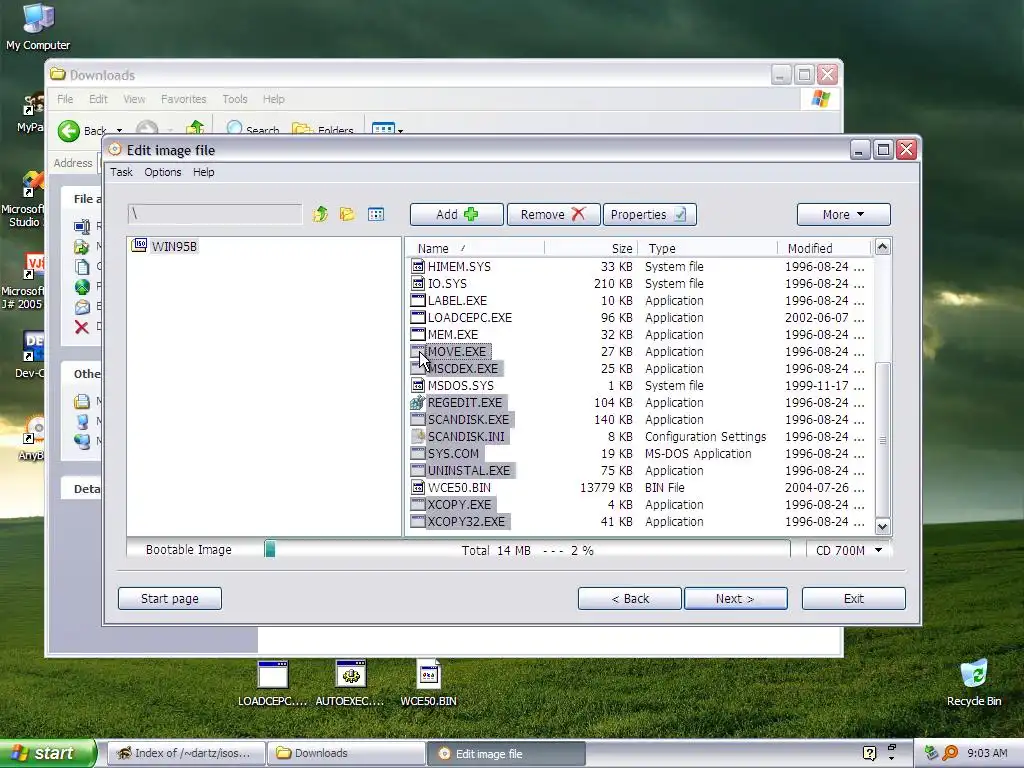Viewport: 1024px width, 768px height.
Task: Open the Tools menu in the Downloads window
Action: (x=234, y=99)
